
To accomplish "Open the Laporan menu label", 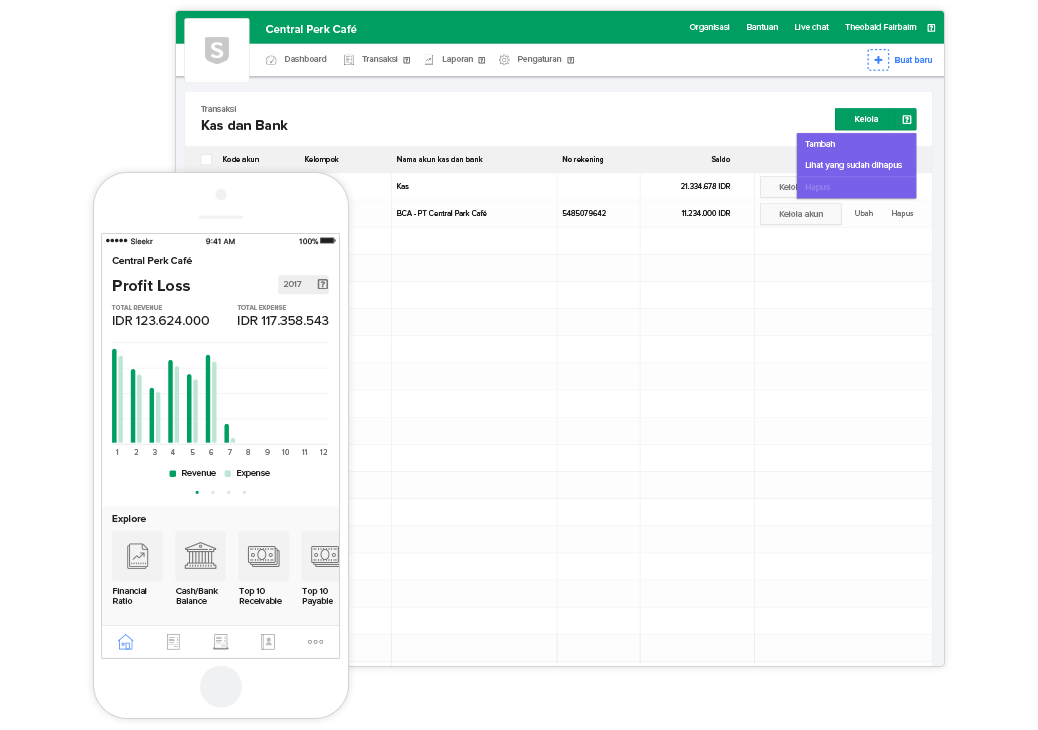I will click(x=457, y=59).
